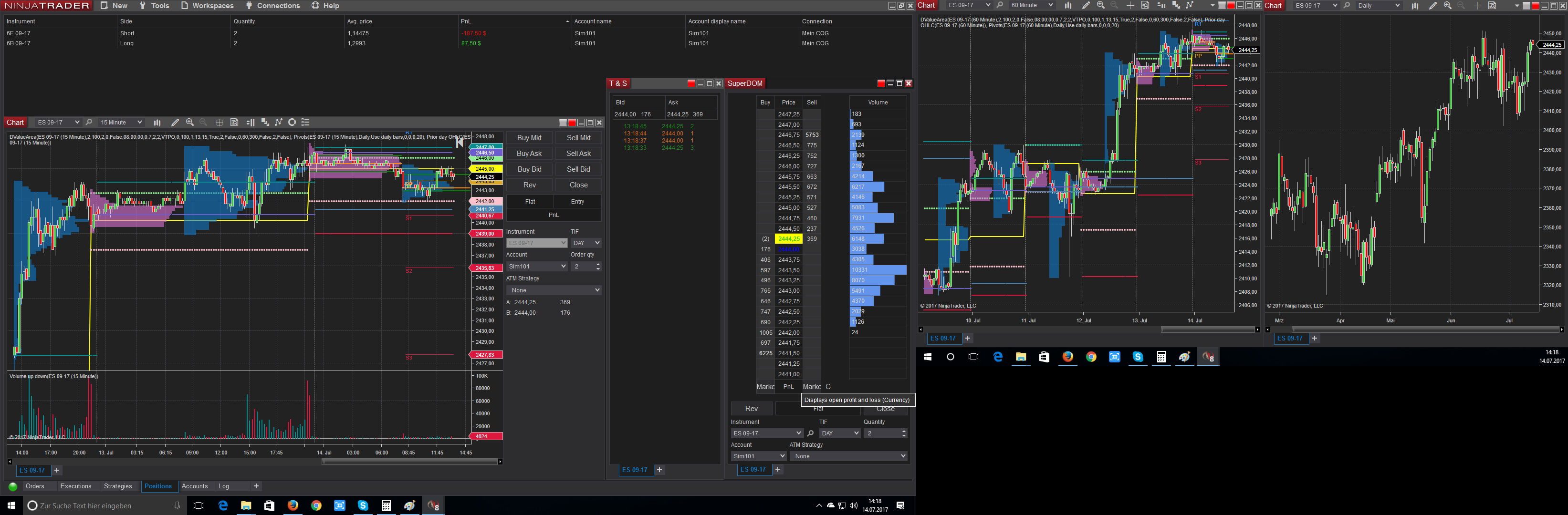Click Rev button in SuperDOM
Screen dimensions: 1568x515
tap(752, 409)
